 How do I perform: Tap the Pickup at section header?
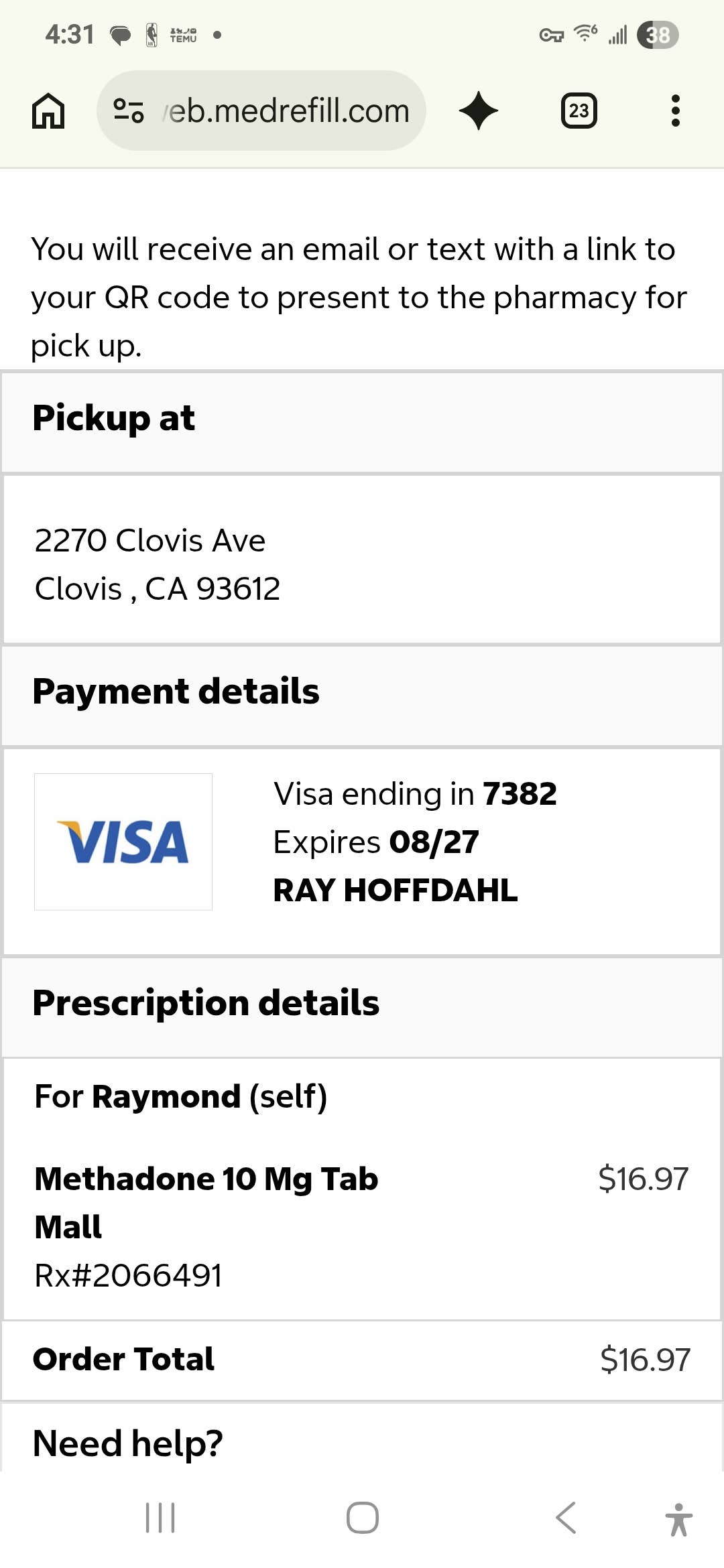click(x=362, y=422)
